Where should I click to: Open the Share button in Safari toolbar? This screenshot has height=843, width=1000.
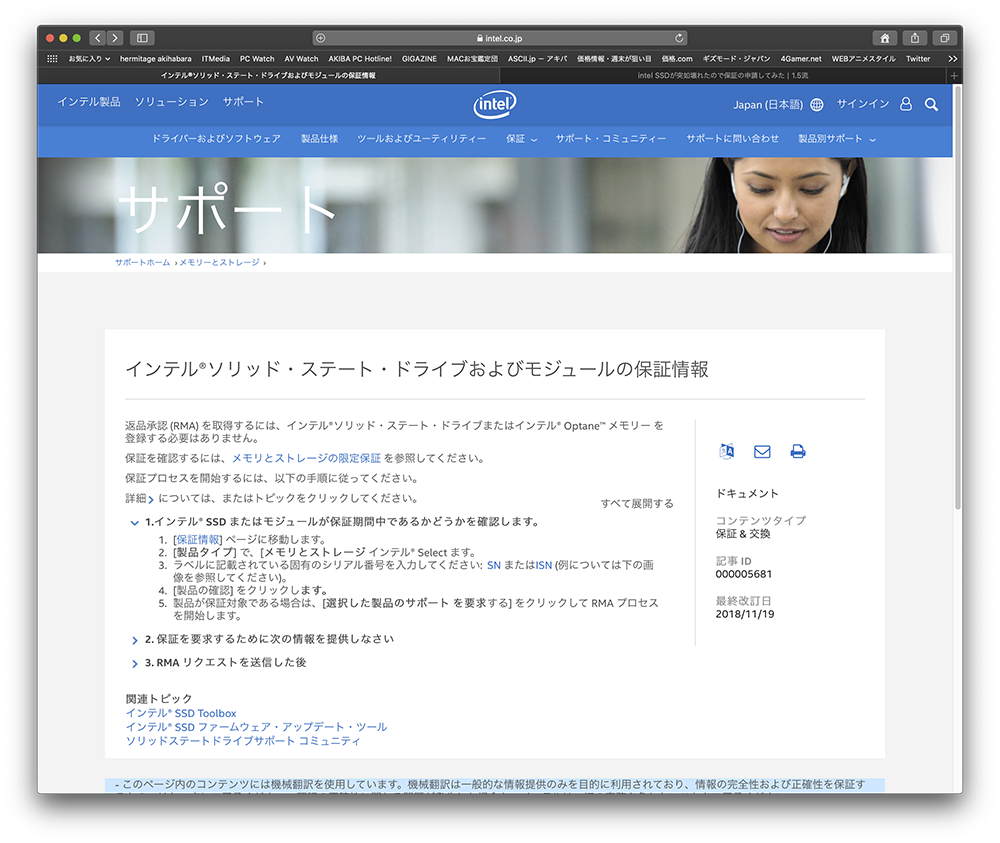(x=915, y=38)
